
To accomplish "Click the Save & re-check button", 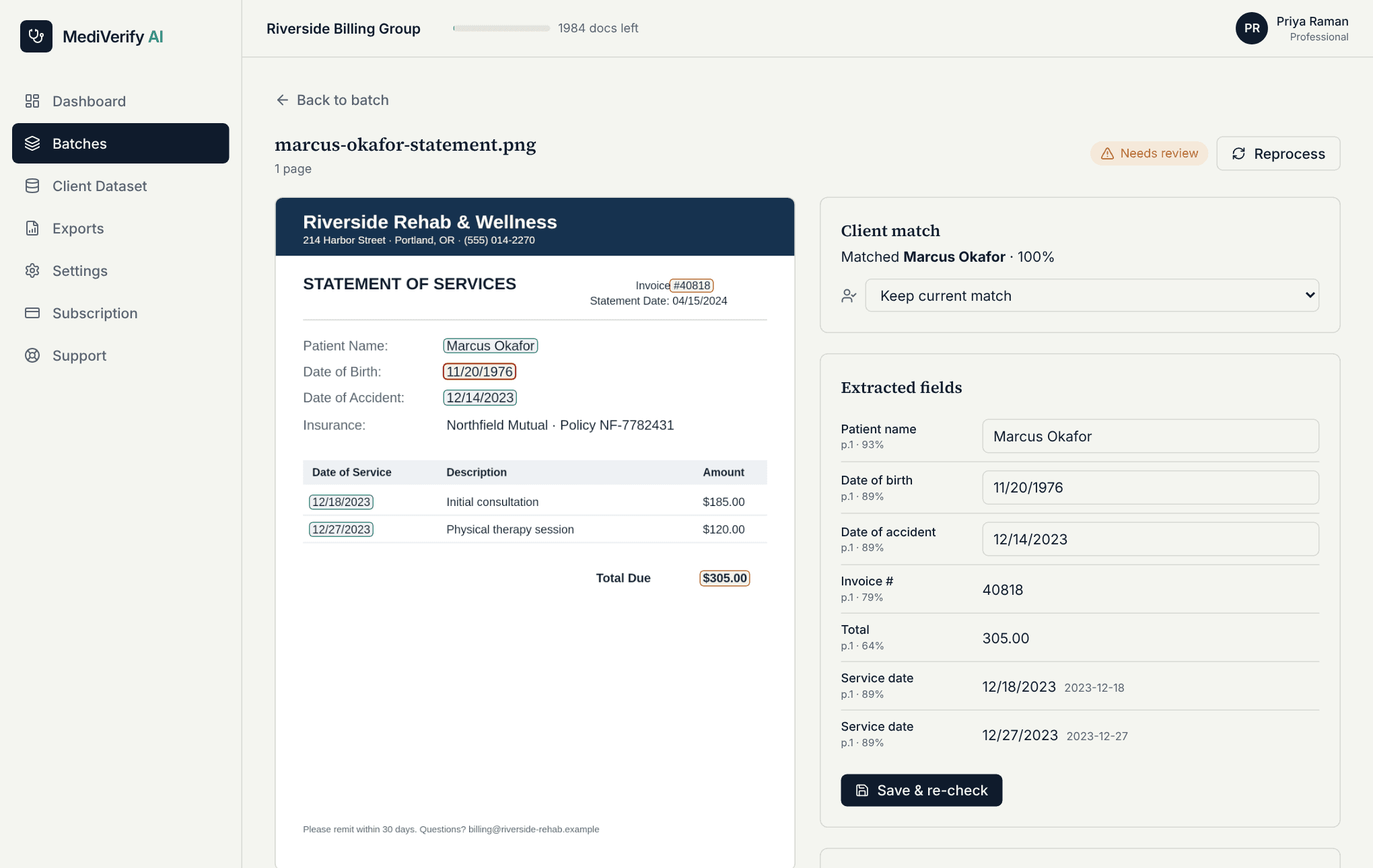I will pos(921,790).
